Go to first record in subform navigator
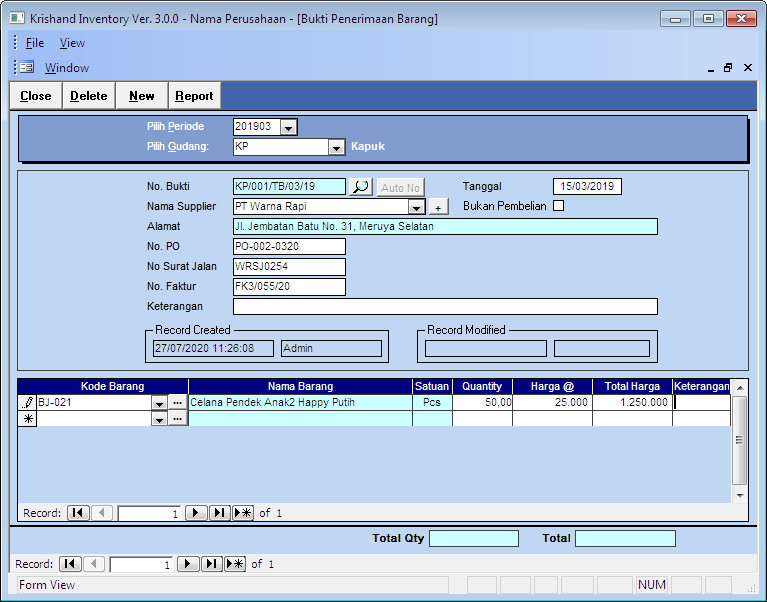This screenshot has width=767, height=602. (x=77, y=513)
